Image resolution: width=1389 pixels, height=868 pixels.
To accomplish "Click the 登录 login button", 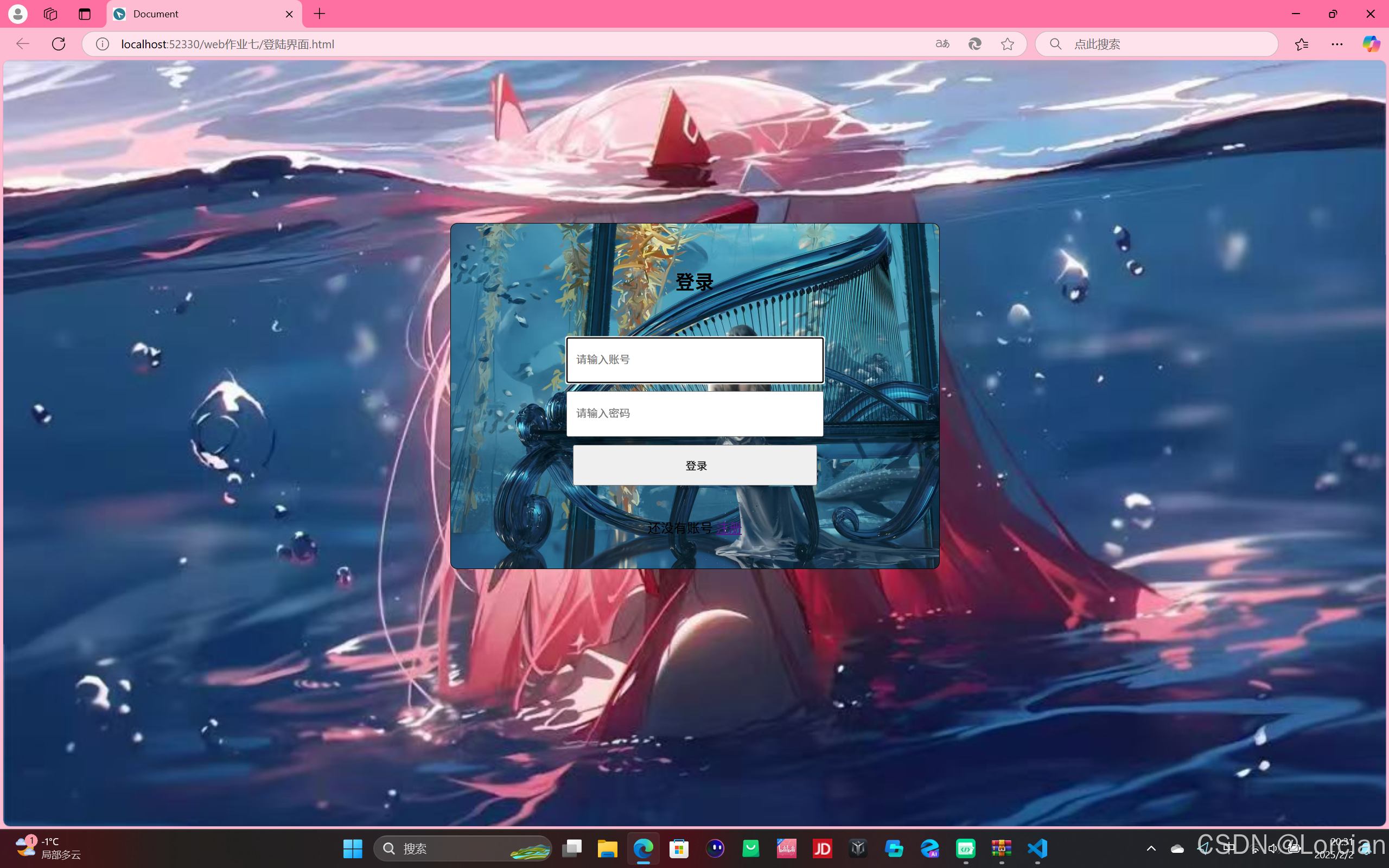I will click(x=694, y=465).
